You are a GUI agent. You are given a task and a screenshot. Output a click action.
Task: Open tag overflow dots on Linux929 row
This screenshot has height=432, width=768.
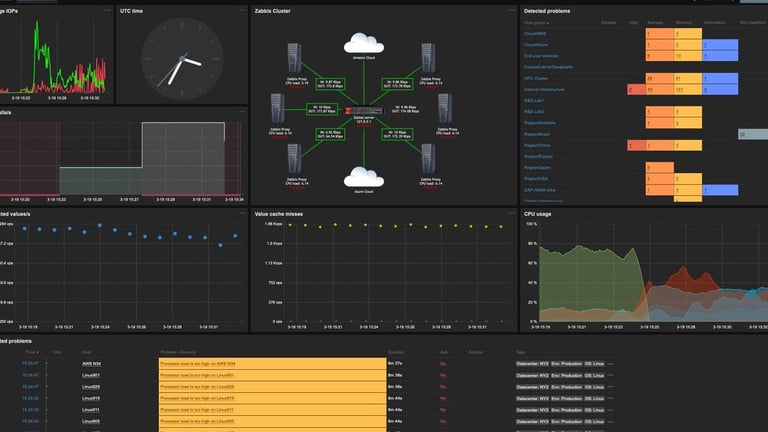pyautogui.click(x=610, y=387)
